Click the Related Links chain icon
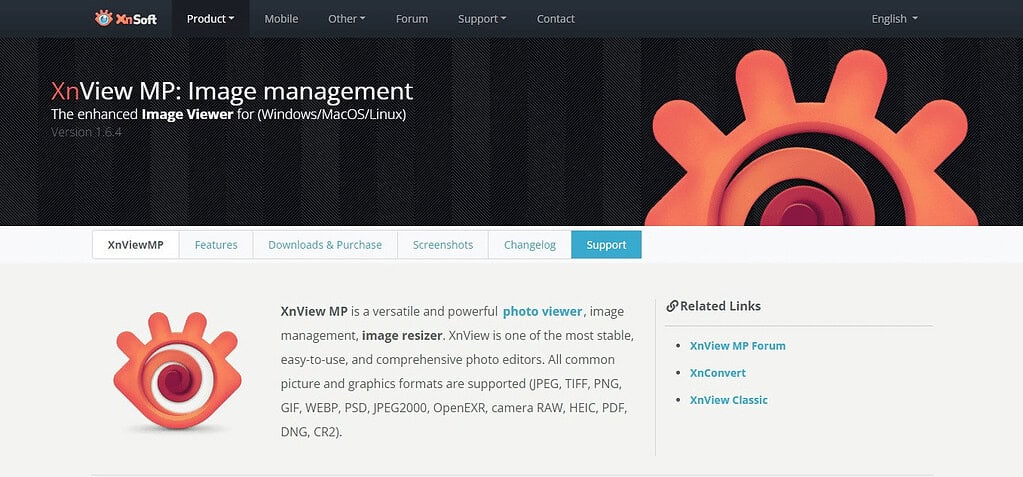 tap(672, 306)
